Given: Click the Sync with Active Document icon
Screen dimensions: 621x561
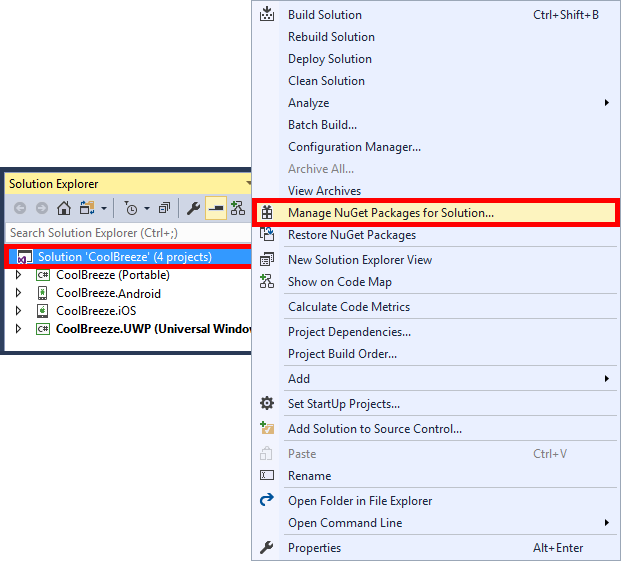Looking at the screenshot, I should coord(86,208).
